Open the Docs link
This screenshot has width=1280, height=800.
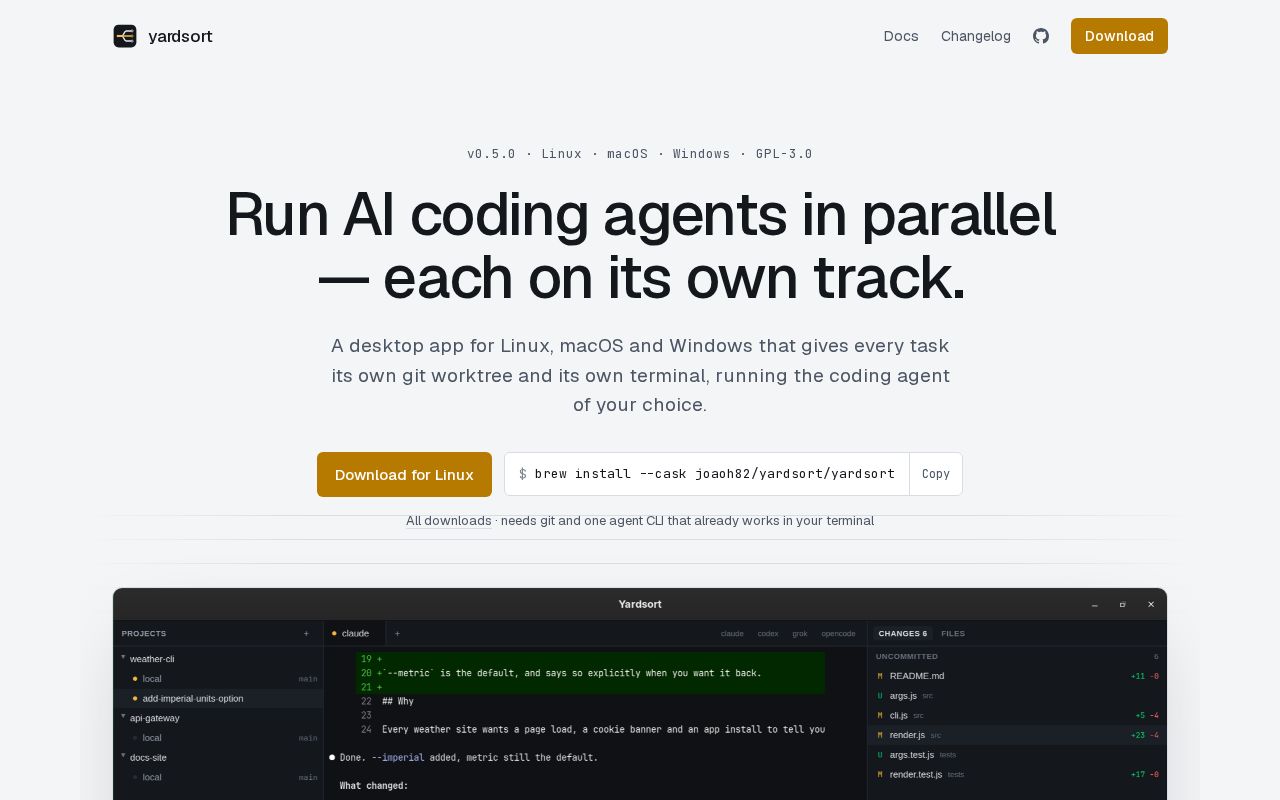pyautogui.click(x=901, y=36)
